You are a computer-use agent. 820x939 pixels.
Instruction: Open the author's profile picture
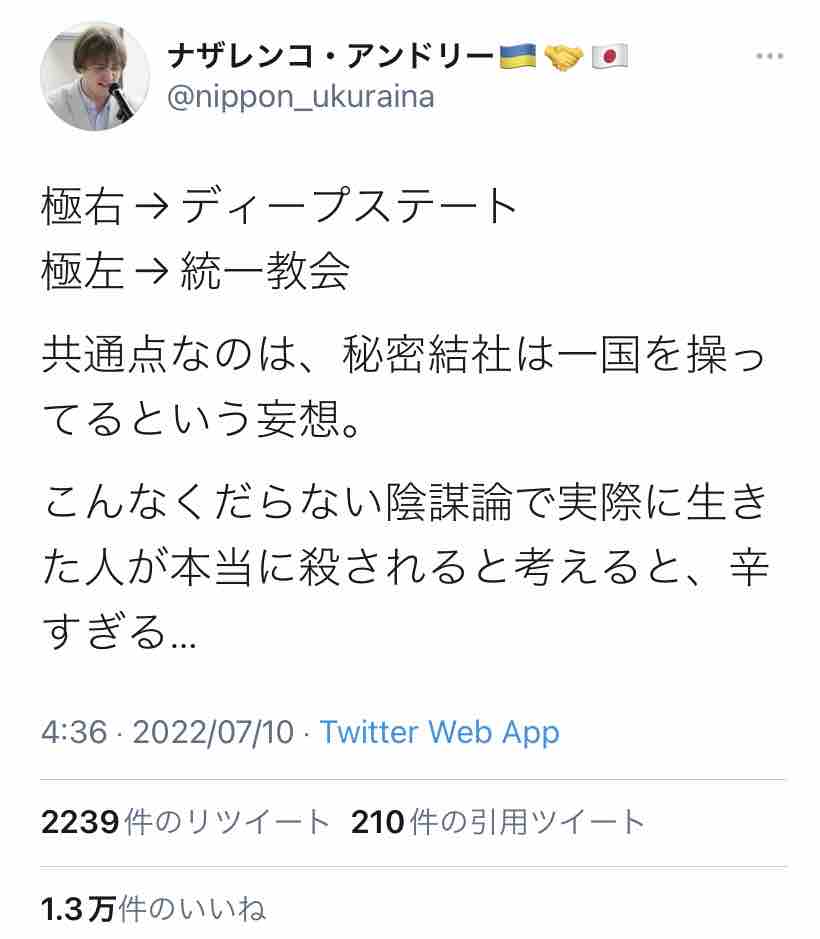(95, 77)
